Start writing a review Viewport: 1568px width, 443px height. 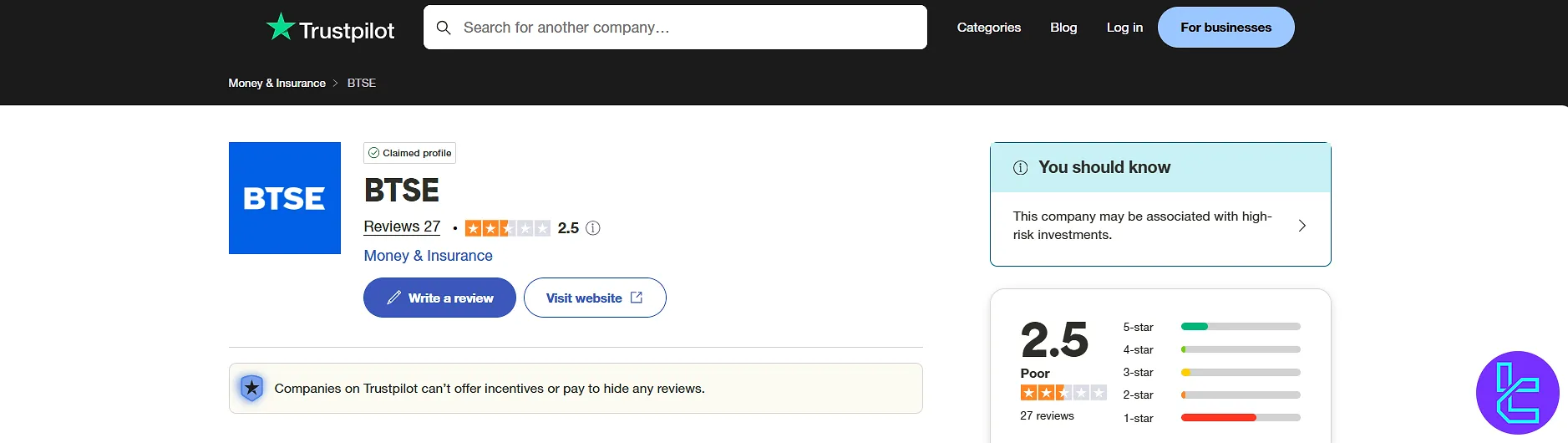[x=439, y=298]
